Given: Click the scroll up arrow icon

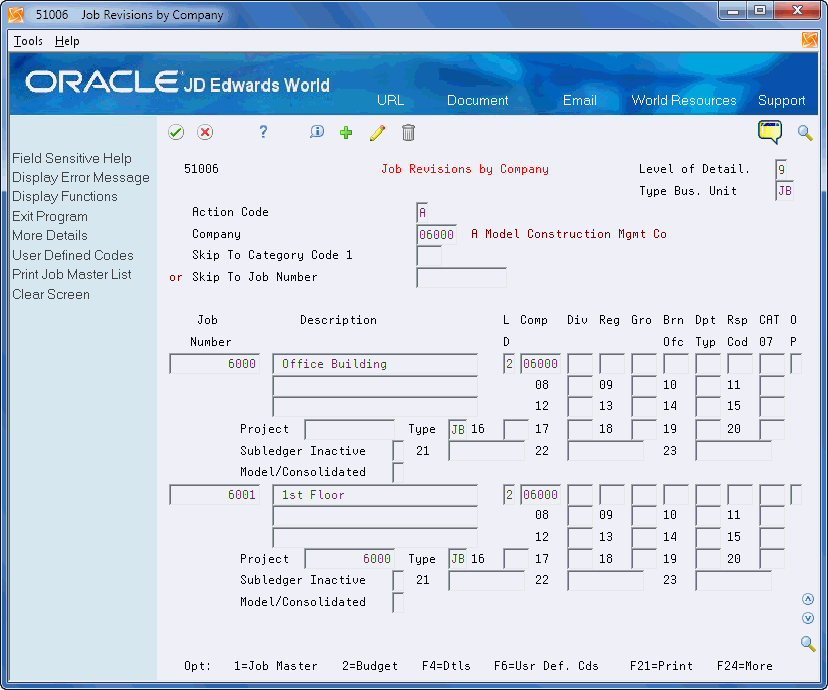Looking at the screenshot, I should pyautogui.click(x=808, y=599).
